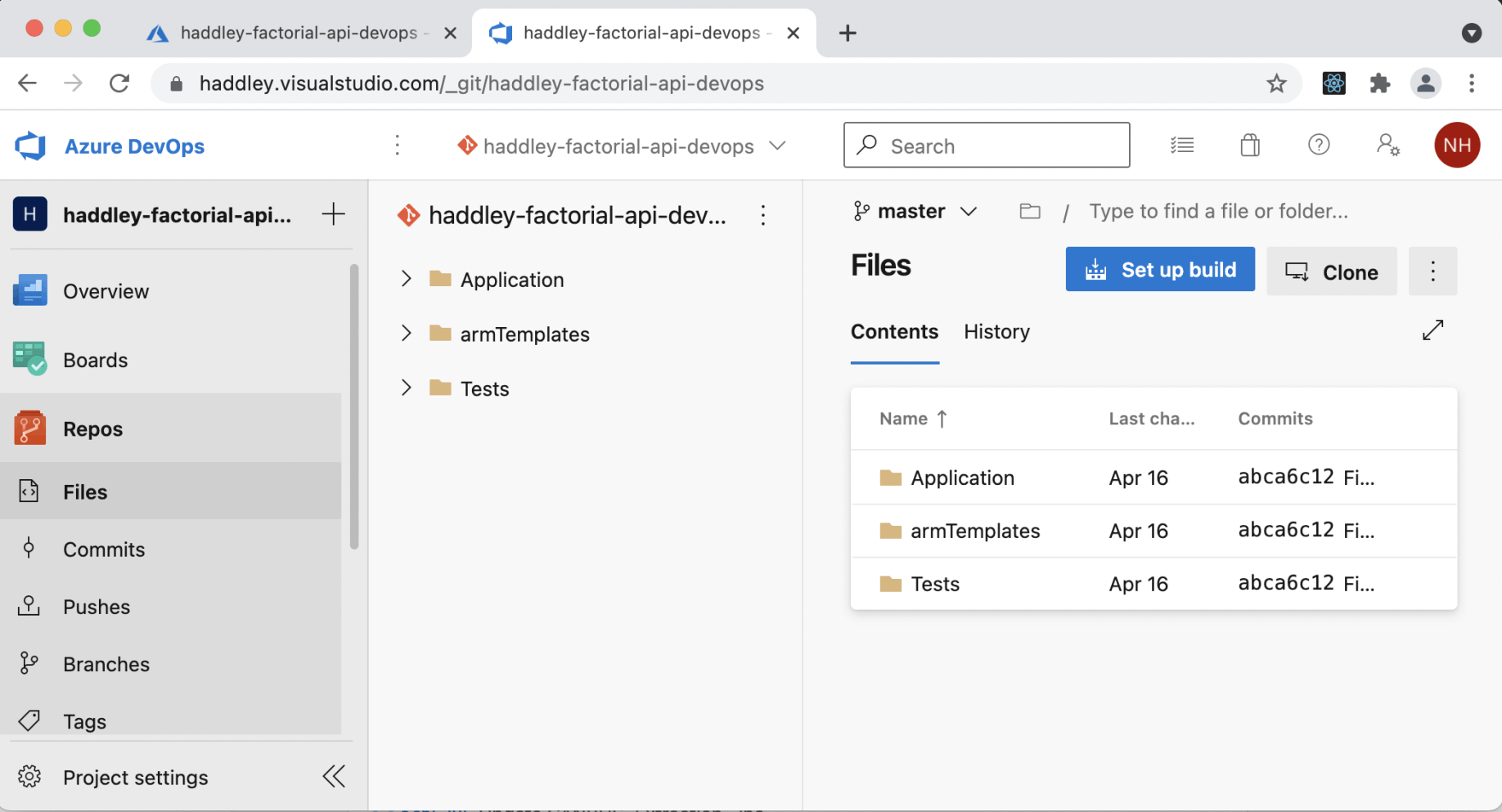Expand the armTemplates folder in tree
1502x812 pixels.
(406, 334)
